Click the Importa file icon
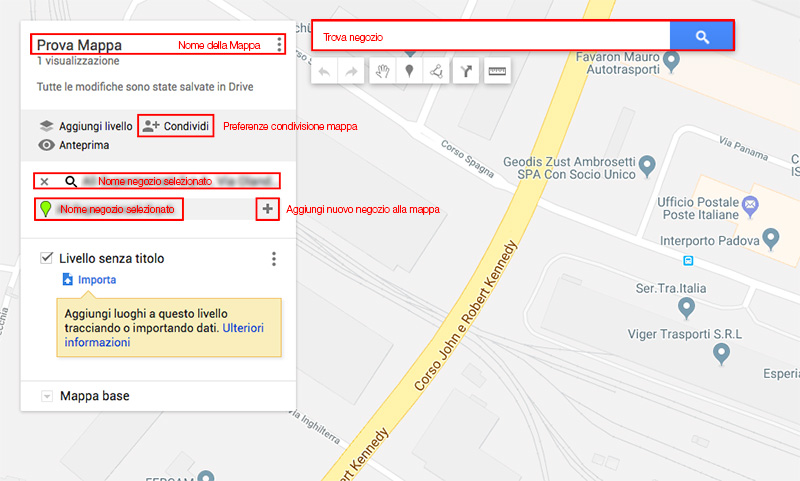The width and height of the screenshot is (800, 481). coord(67,279)
